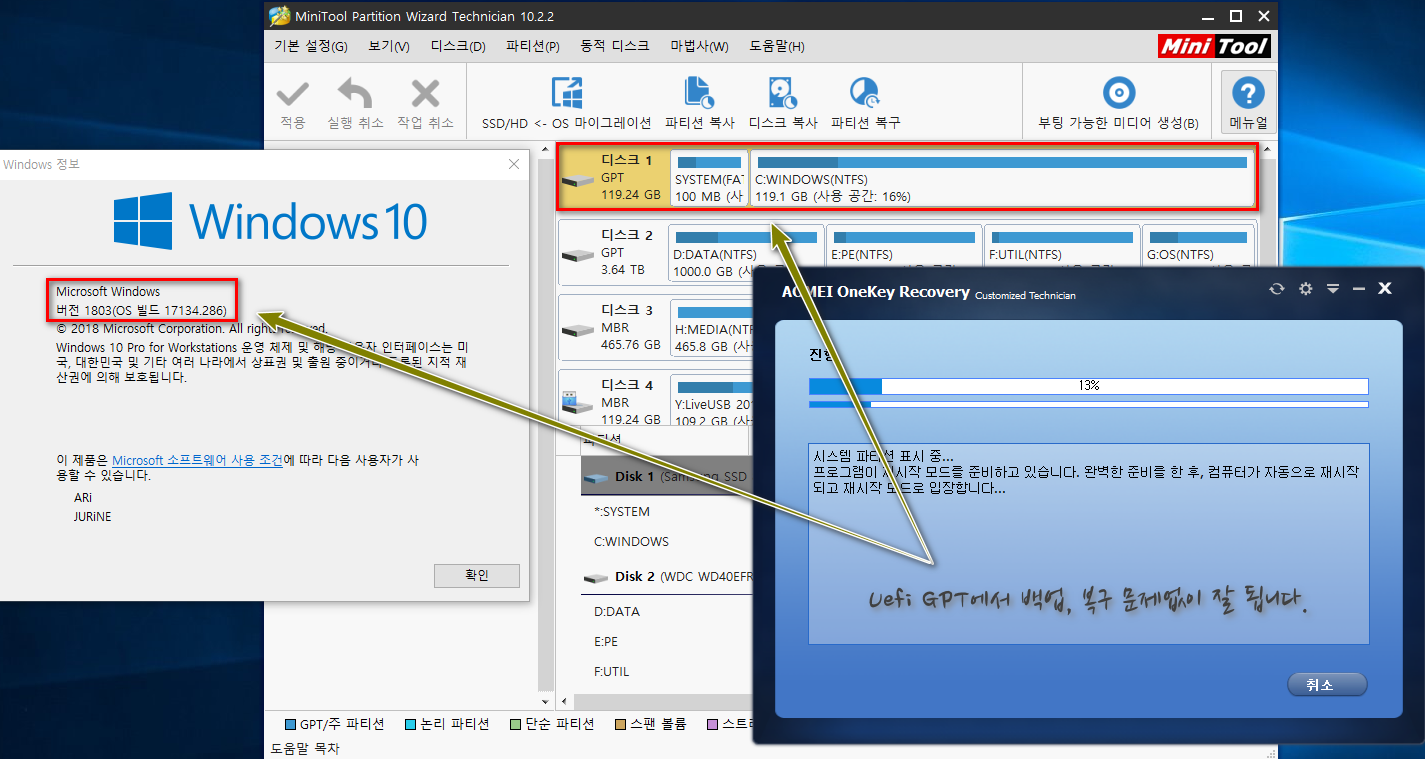Select the 디스크 2 drive icon
Screen dimensions: 1425x759
pos(577,256)
